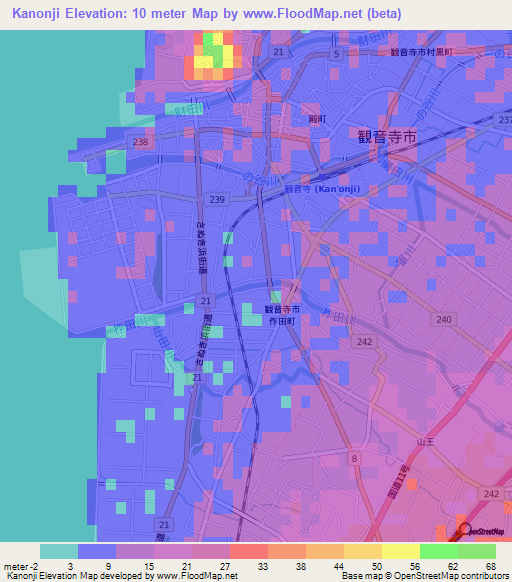Select the legend swatch between 33 and 38

click(x=287, y=552)
